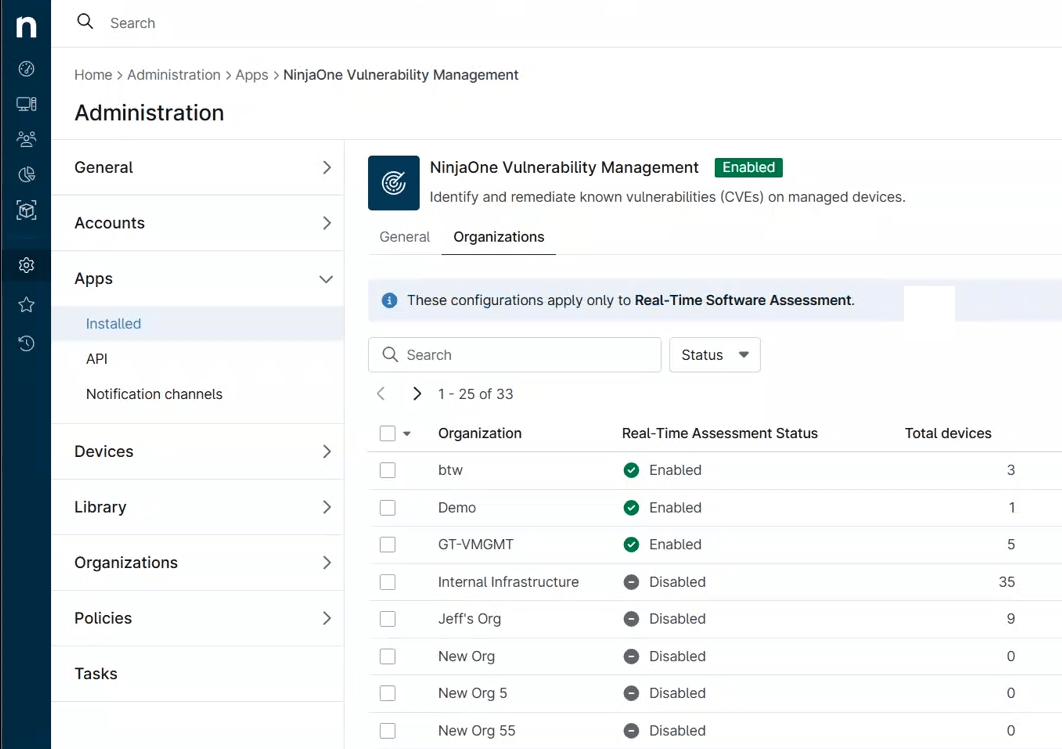Click the Vulnerability Management app logo

click(x=394, y=183)
